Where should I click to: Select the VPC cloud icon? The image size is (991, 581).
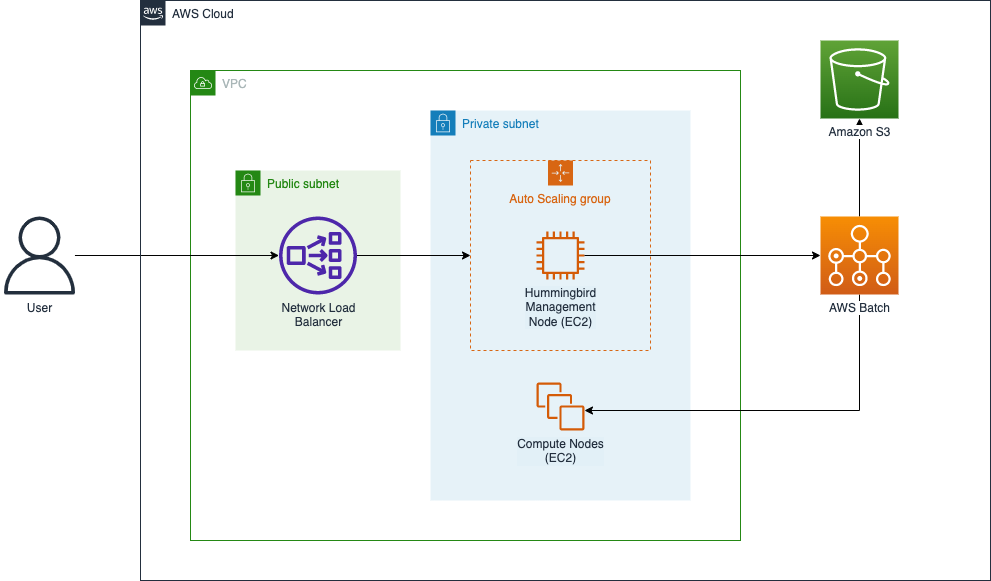[203, 83]
